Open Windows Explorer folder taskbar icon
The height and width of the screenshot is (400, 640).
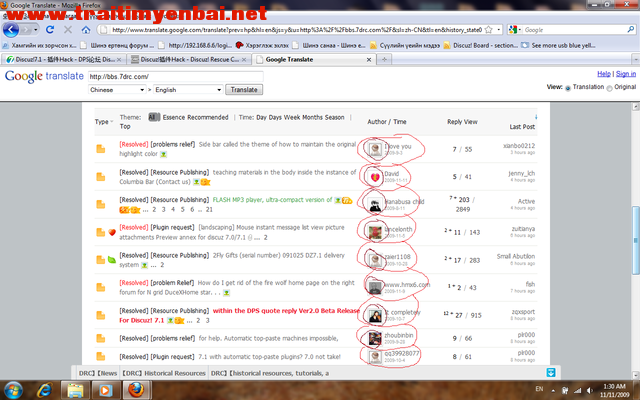(75, 391)
